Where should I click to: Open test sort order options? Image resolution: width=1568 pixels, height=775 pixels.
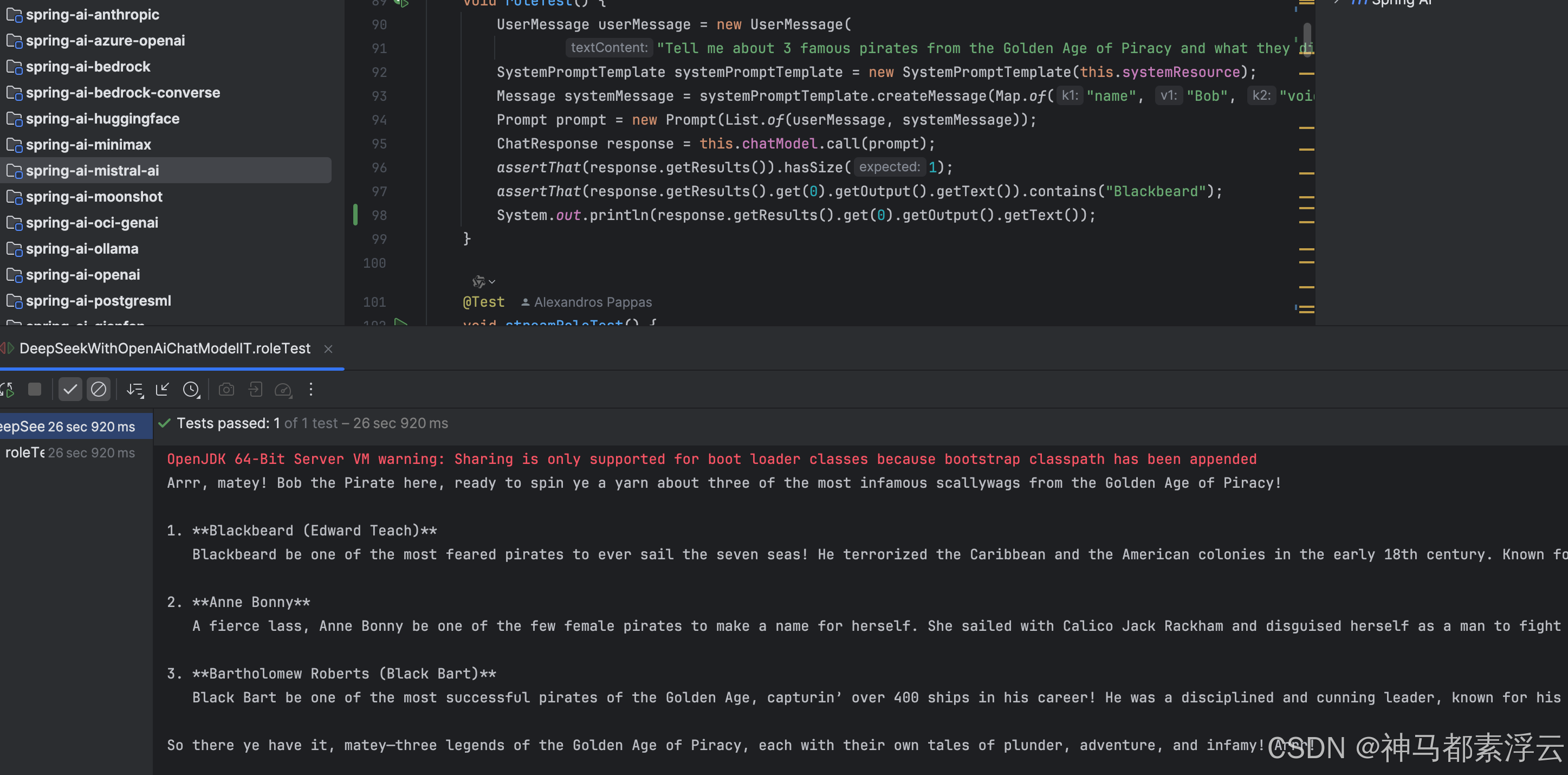pos(134,390)
